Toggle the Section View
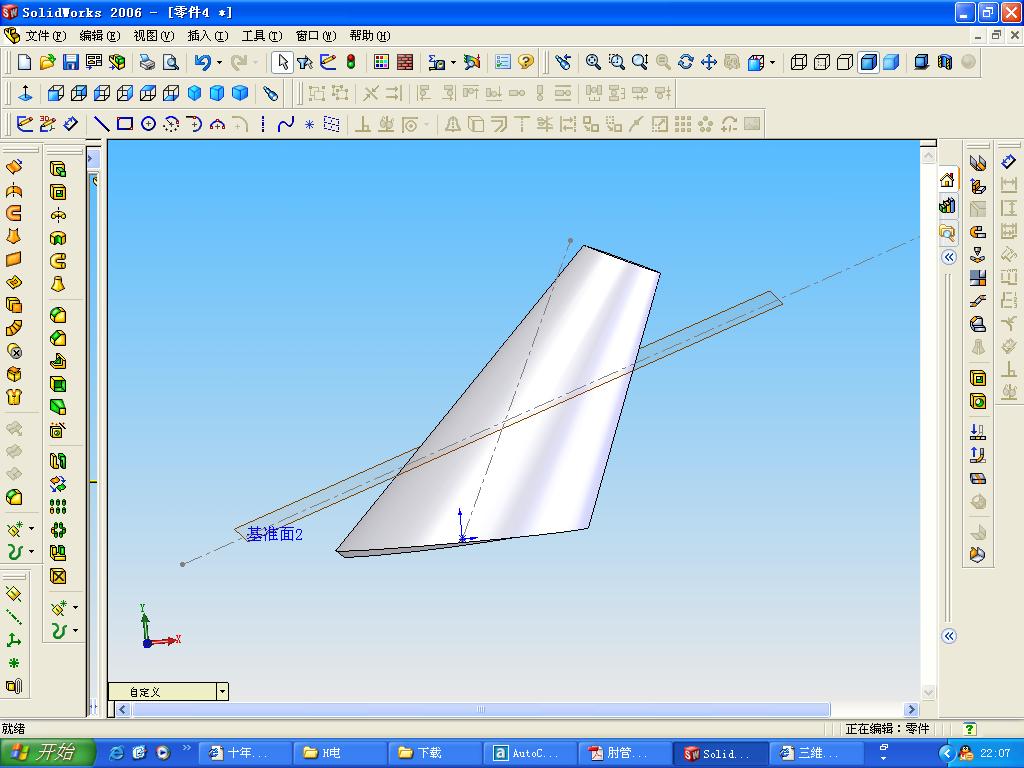 (945, 62)
